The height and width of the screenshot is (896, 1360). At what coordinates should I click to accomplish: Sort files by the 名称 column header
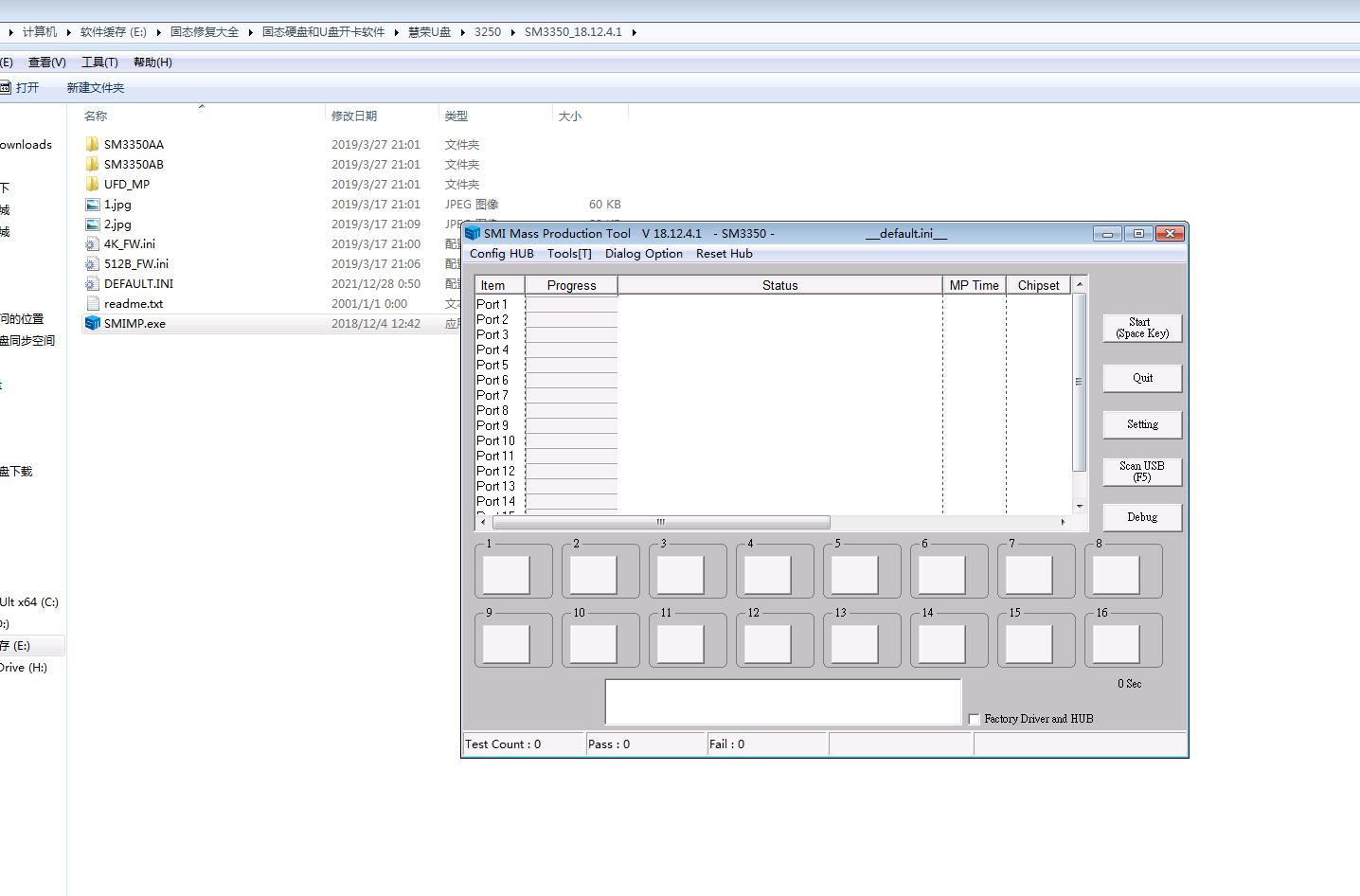click(x=96, y=116)
